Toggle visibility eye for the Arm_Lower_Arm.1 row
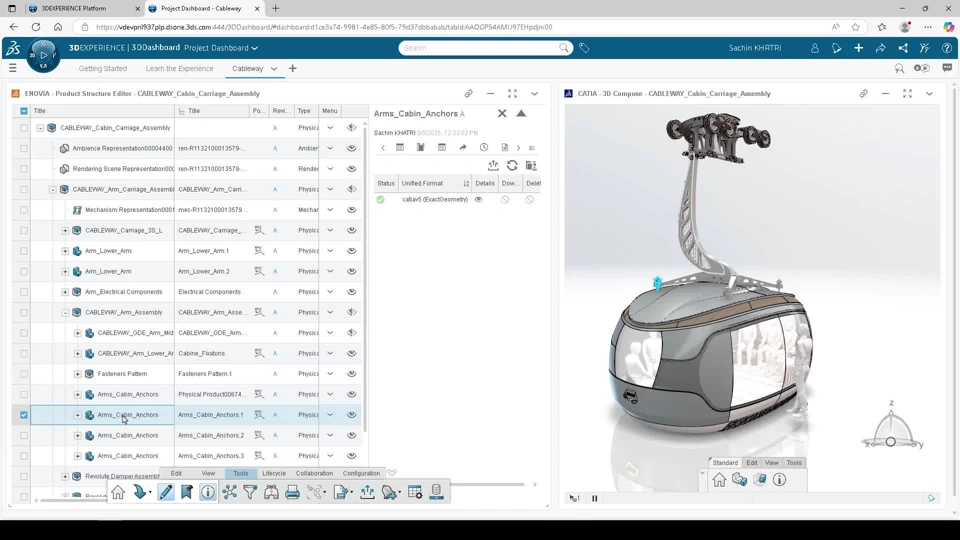960x540 pixels. (351, 251)
